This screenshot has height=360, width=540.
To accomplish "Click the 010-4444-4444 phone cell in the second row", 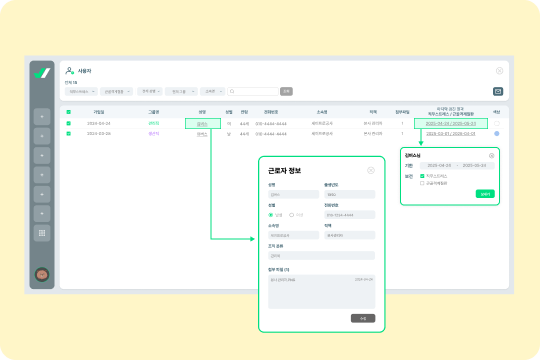I will (x=271, y=134).
